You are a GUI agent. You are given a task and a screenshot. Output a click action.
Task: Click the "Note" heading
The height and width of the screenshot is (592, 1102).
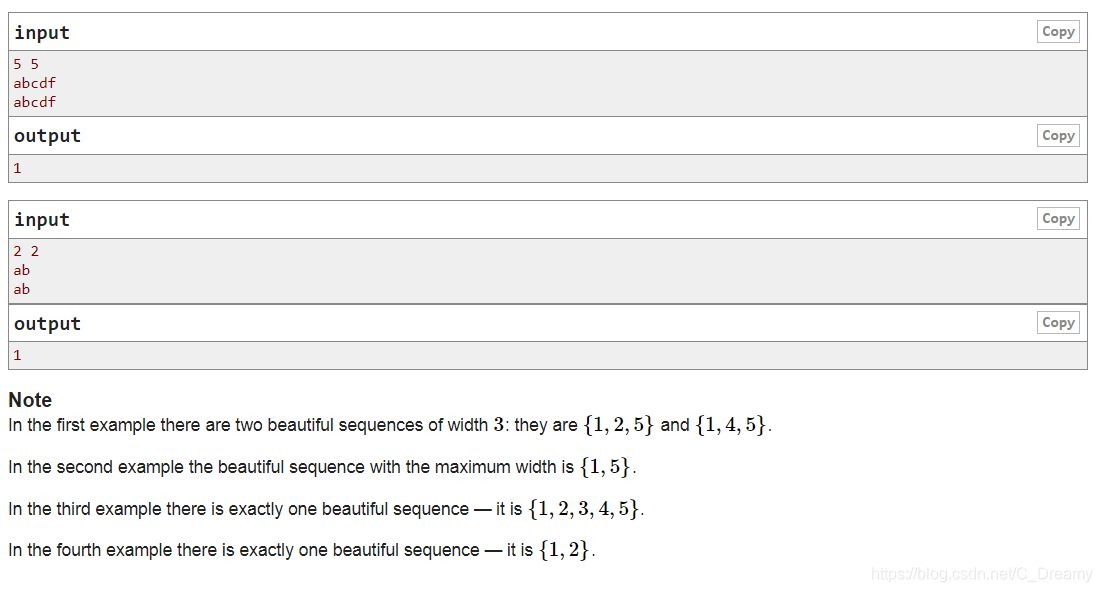(29, 399)
